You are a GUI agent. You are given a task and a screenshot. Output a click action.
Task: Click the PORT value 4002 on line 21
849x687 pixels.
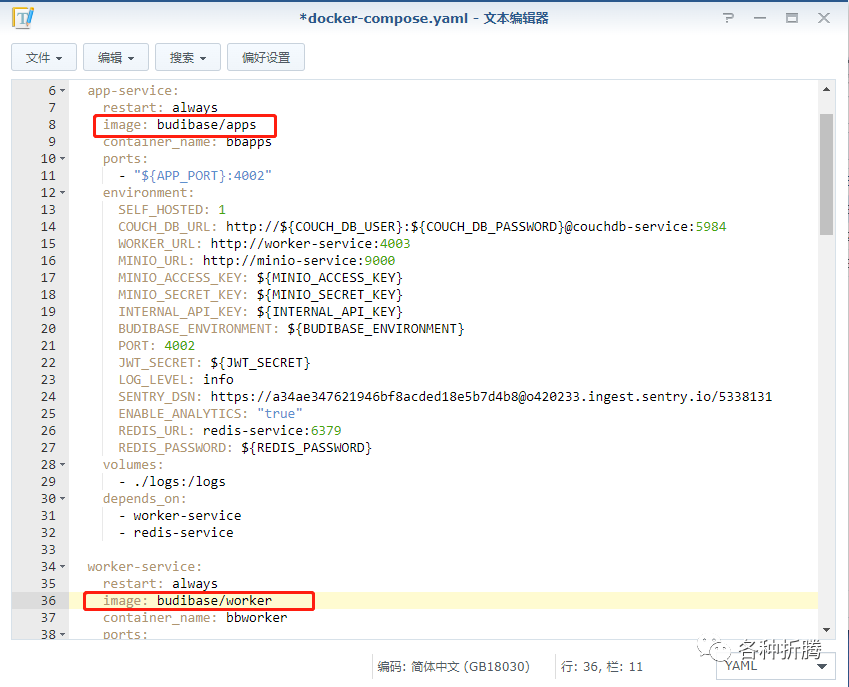(x=180, y=345)
